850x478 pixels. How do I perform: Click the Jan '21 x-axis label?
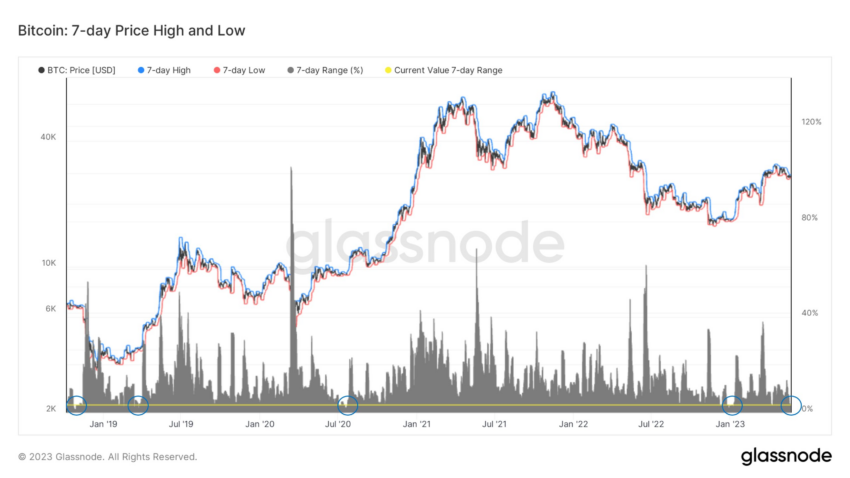click(x=416, y=424)
